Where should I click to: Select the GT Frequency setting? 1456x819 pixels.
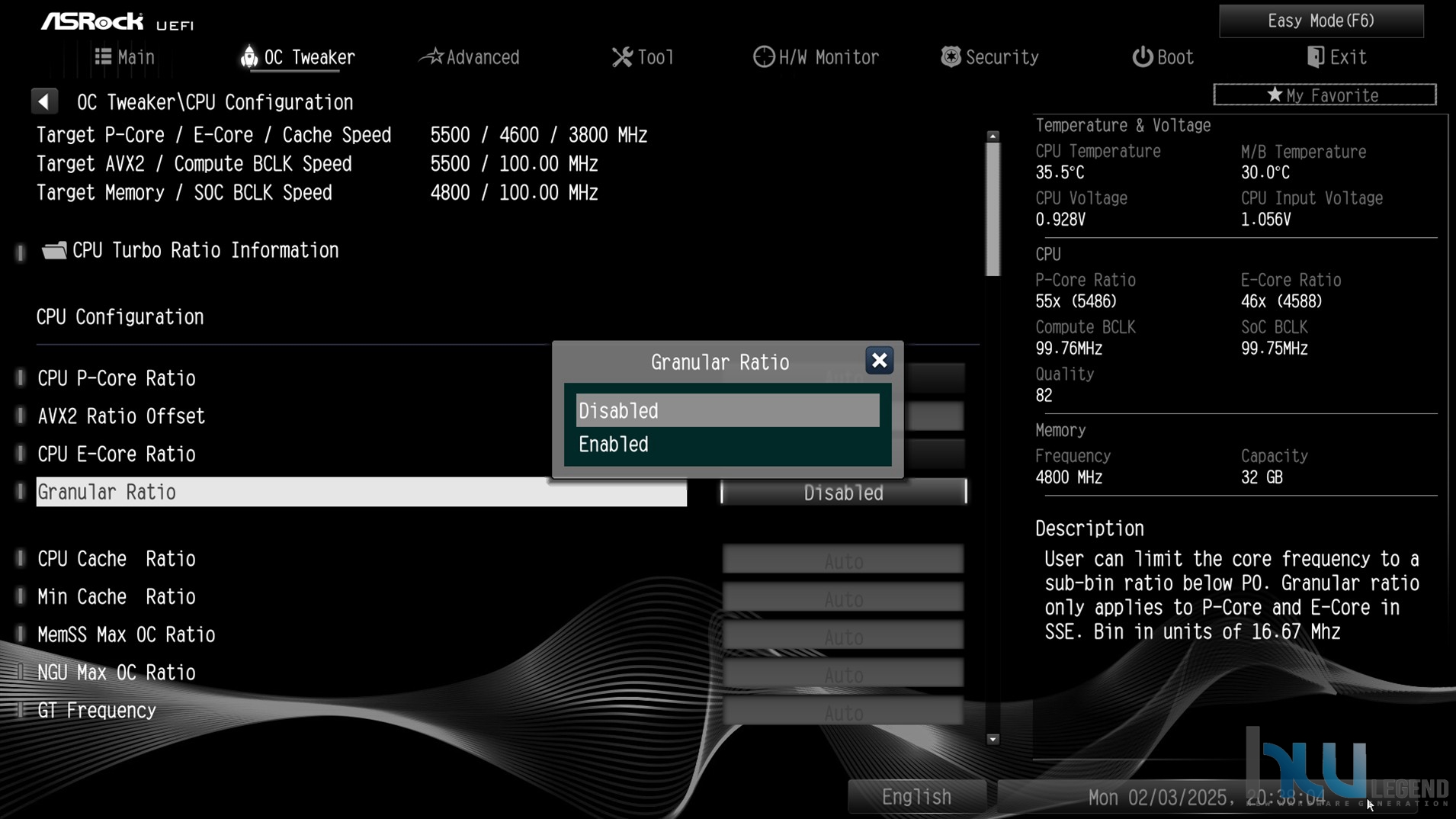(x=97, y=711)
